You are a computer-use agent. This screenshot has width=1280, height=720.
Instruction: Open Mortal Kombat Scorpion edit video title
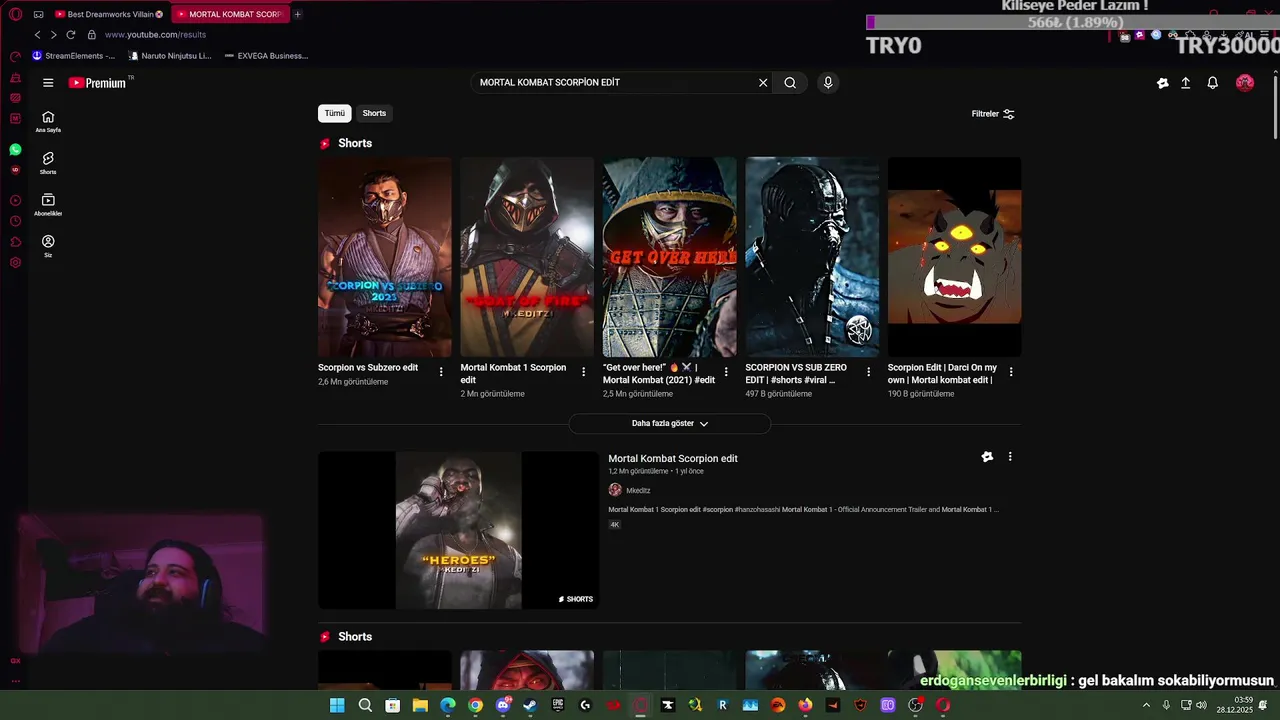pos(673,458)
